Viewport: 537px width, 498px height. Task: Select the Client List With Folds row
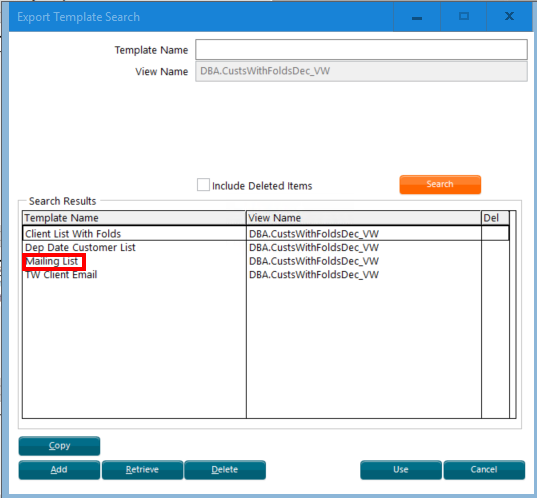pos(266,234)
